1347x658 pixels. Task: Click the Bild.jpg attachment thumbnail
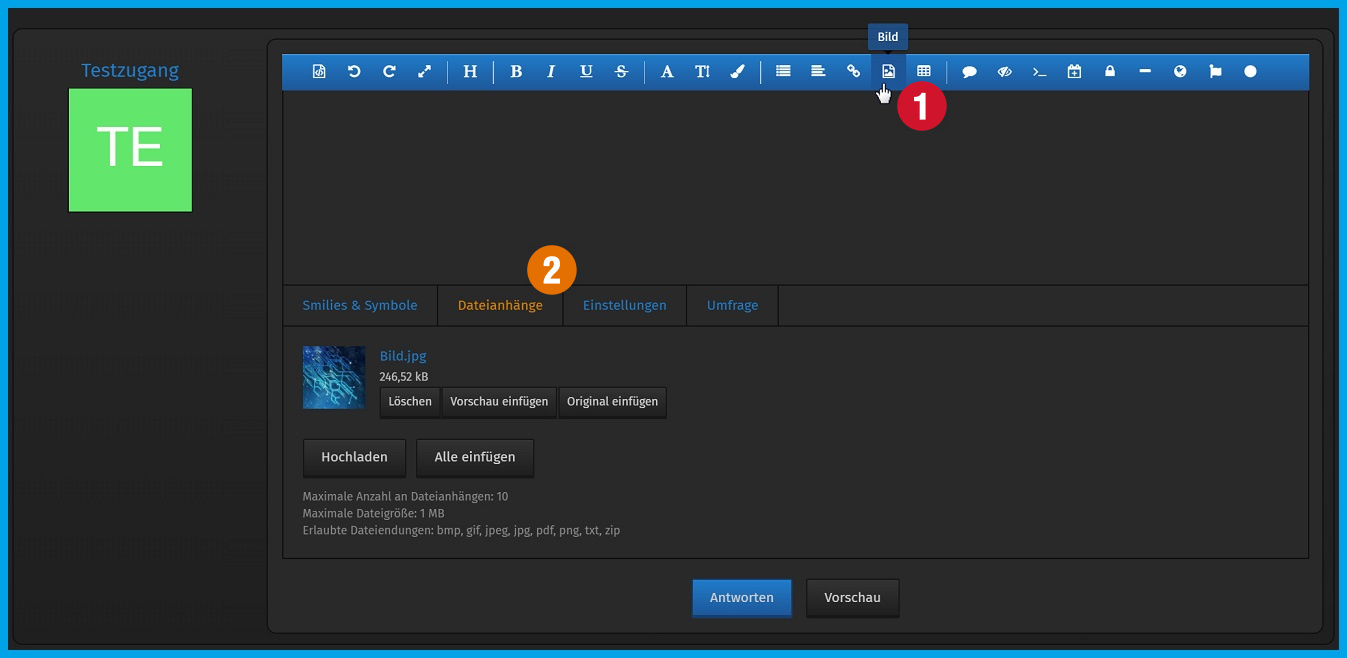coord(334,377)
